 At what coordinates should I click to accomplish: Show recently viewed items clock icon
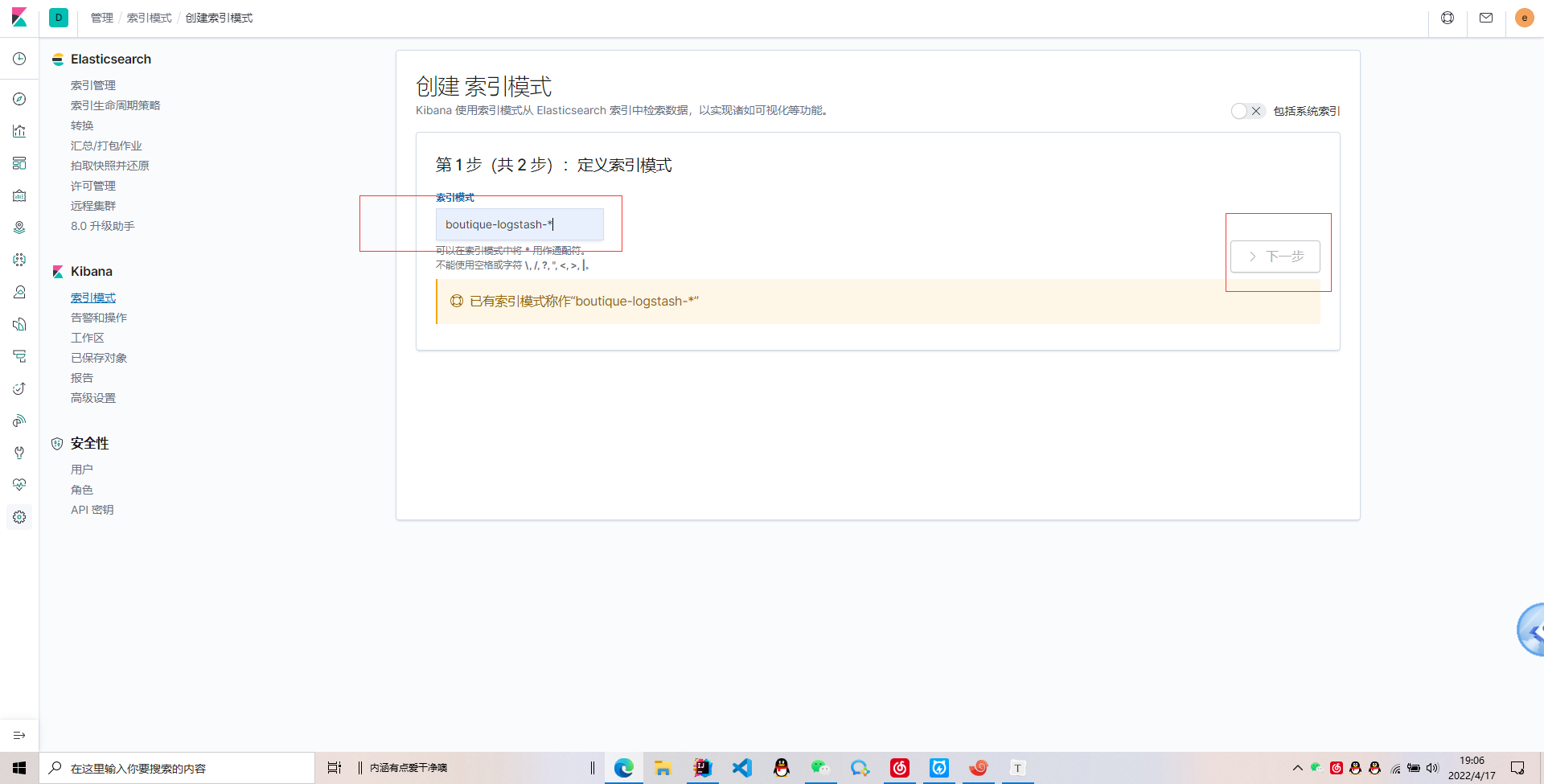click(19, 59)
